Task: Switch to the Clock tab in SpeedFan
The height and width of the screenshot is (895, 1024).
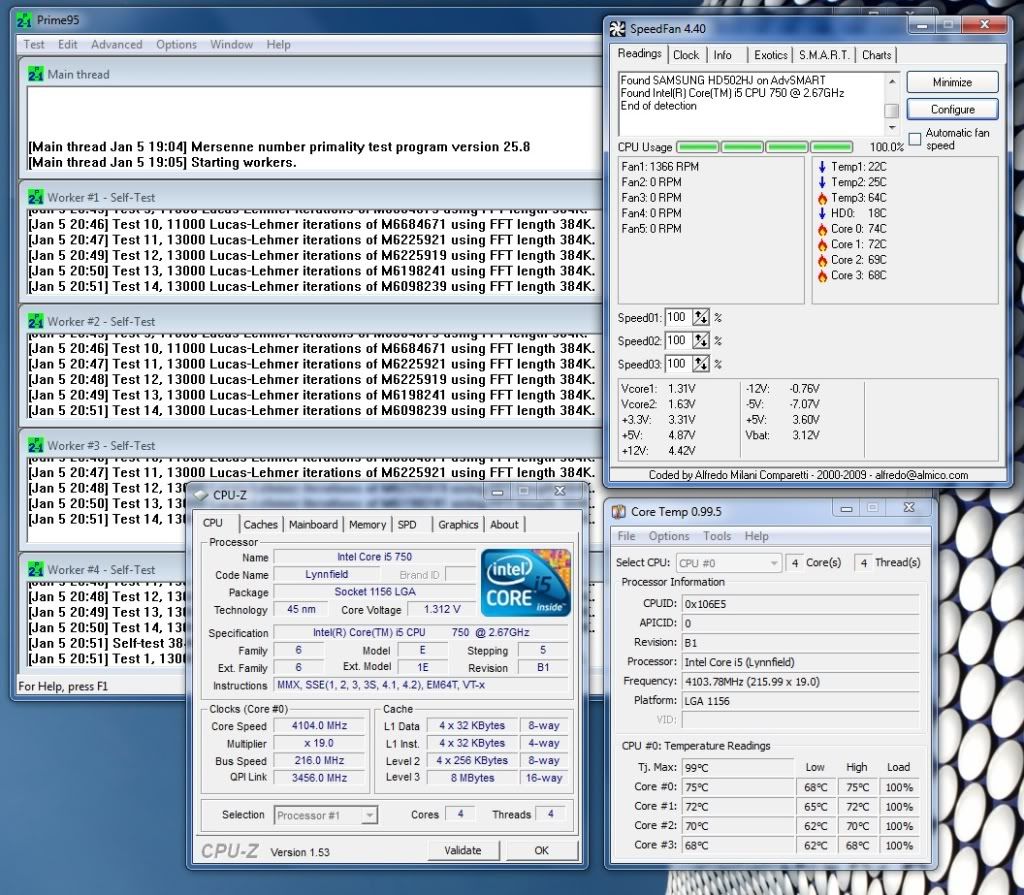Action: coord(686,55)
